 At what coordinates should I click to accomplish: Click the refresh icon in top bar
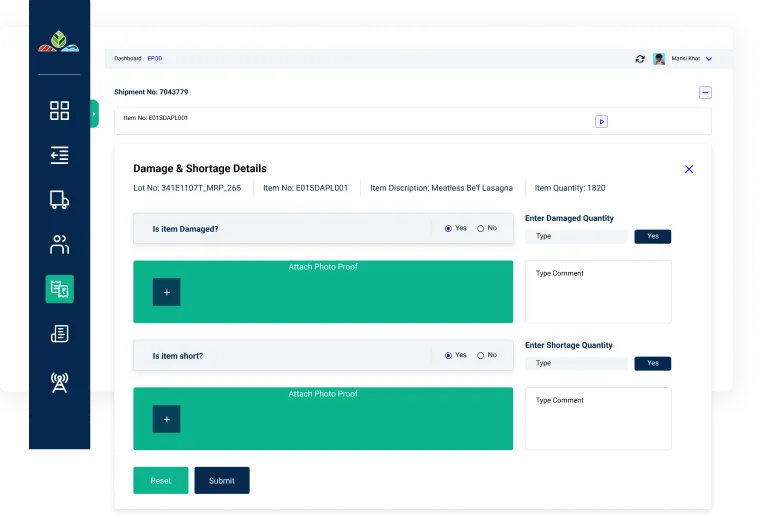click(x=640, y=59)
